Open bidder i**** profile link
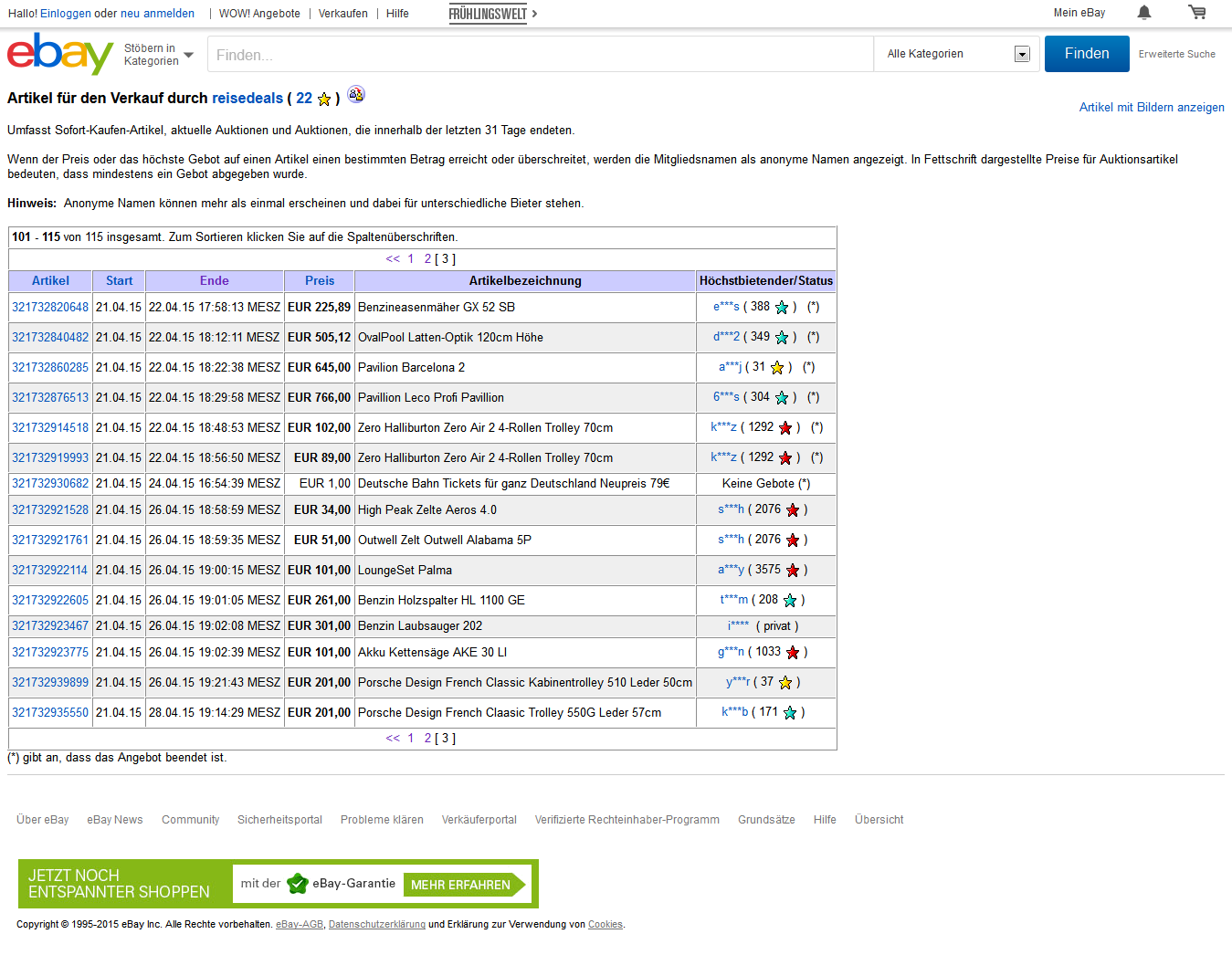The width and height of the screenshot is (1232, 976). click(738, 625)
